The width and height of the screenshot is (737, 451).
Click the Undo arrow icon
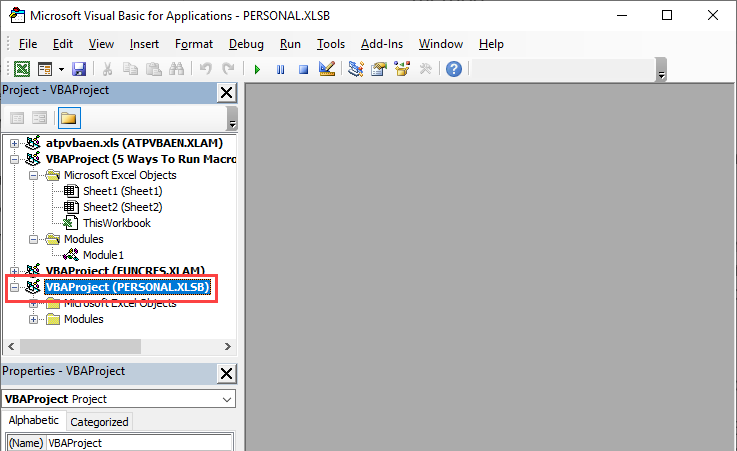point(205,69)
